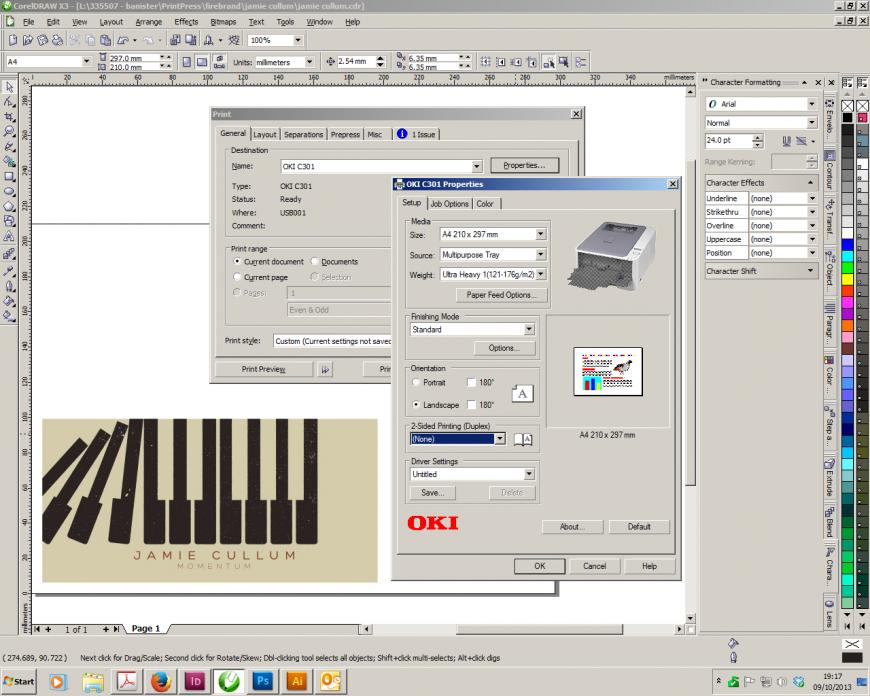Select Current document print range
870x696 pixels.
point(237,261)
